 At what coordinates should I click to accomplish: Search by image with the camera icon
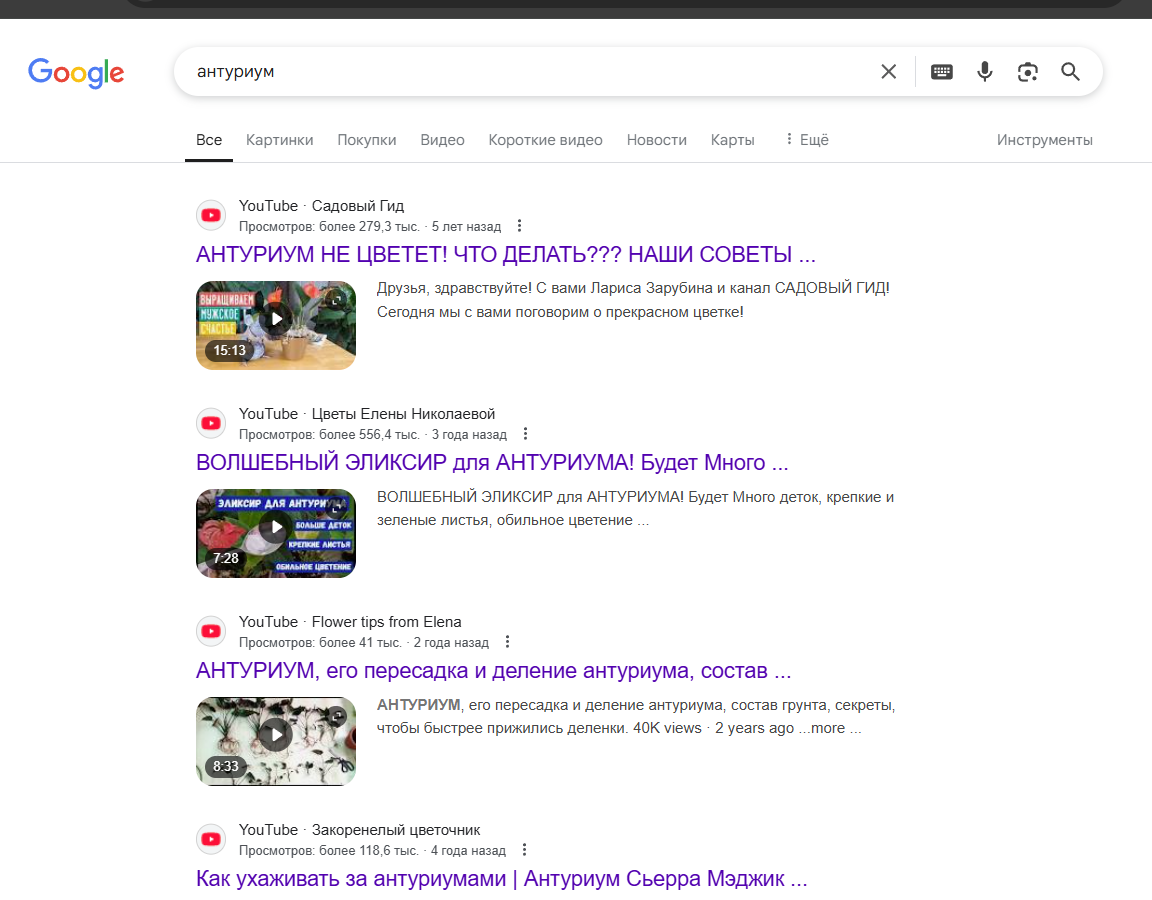click(1027, 71)
